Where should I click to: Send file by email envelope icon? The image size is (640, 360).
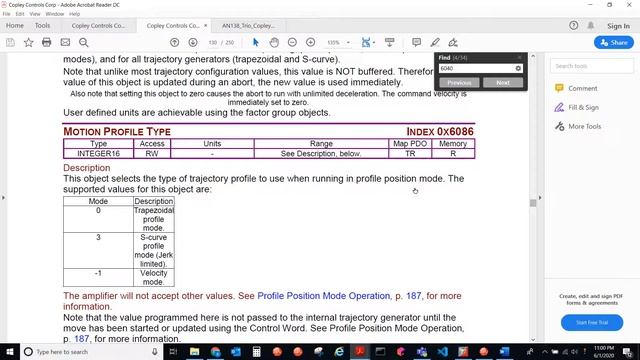[65, 42]
